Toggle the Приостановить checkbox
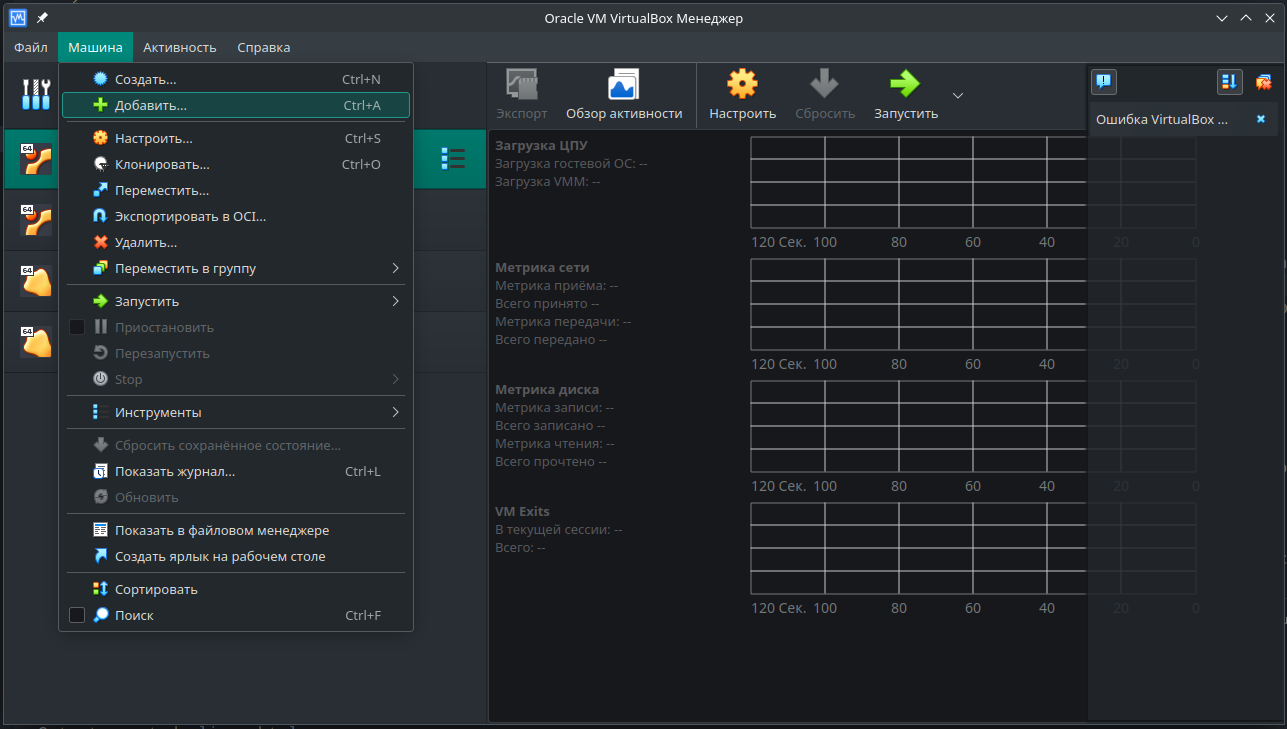This screenshot has width=1287, height=729. (77, 326)
